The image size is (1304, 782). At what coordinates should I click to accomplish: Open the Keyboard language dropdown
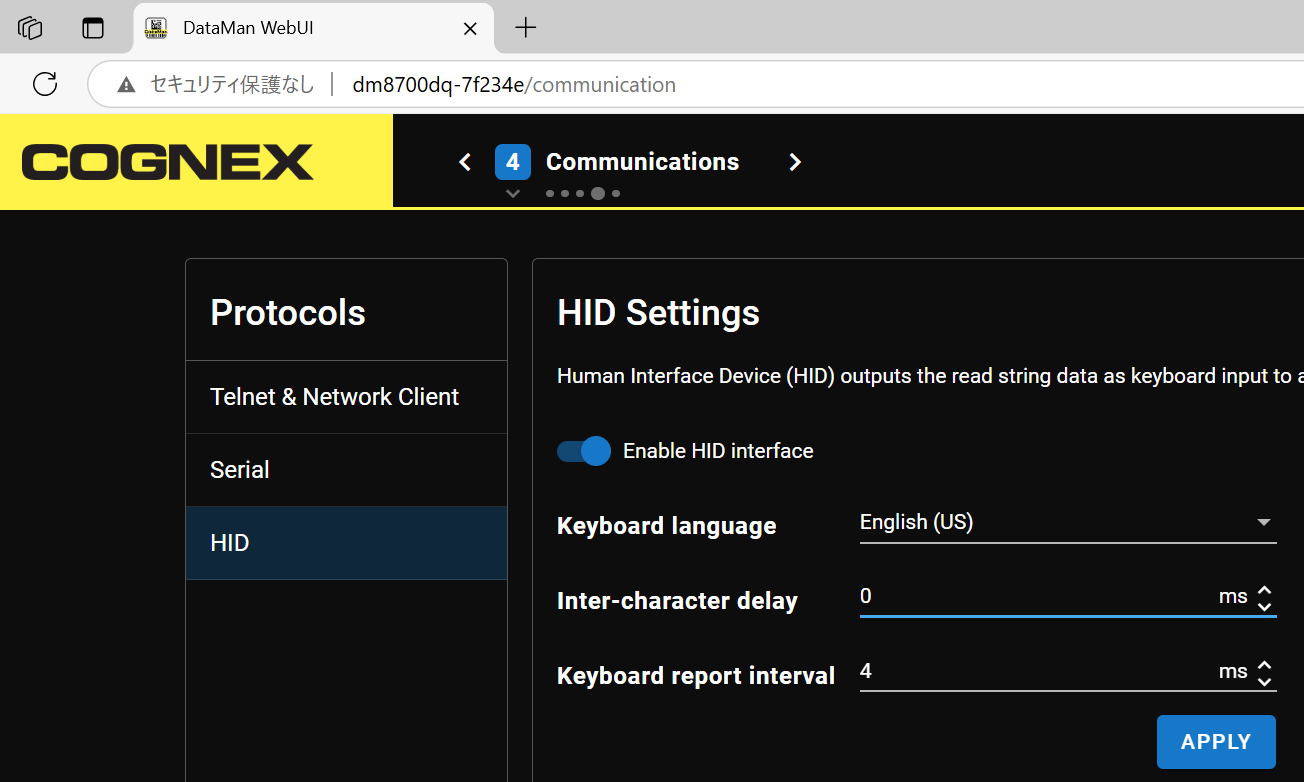tap(1067, 522)
